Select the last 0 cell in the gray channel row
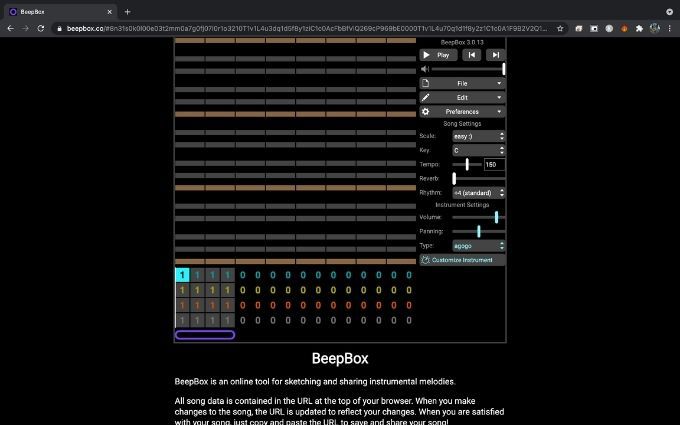The height and width of the screenshot is (425, 680). click(409, 320)
